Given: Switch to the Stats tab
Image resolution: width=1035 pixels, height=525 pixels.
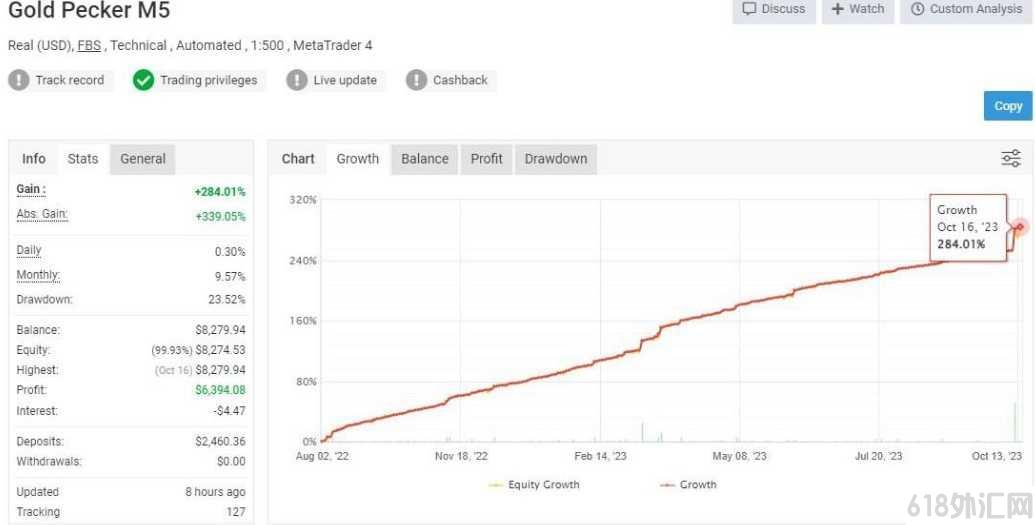Looking at the screenshot, I should click(83, 159).
